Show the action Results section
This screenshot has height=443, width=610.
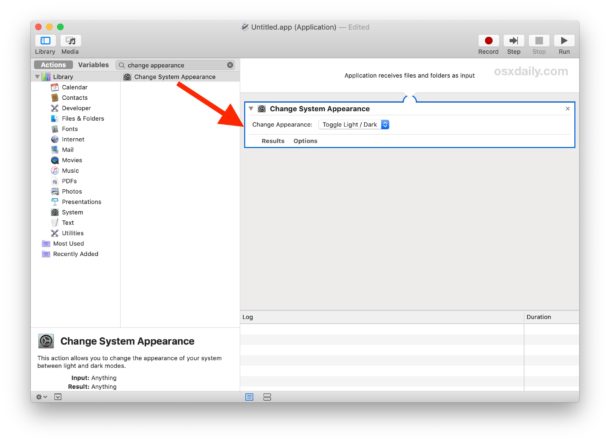click(x=273, y=141)
